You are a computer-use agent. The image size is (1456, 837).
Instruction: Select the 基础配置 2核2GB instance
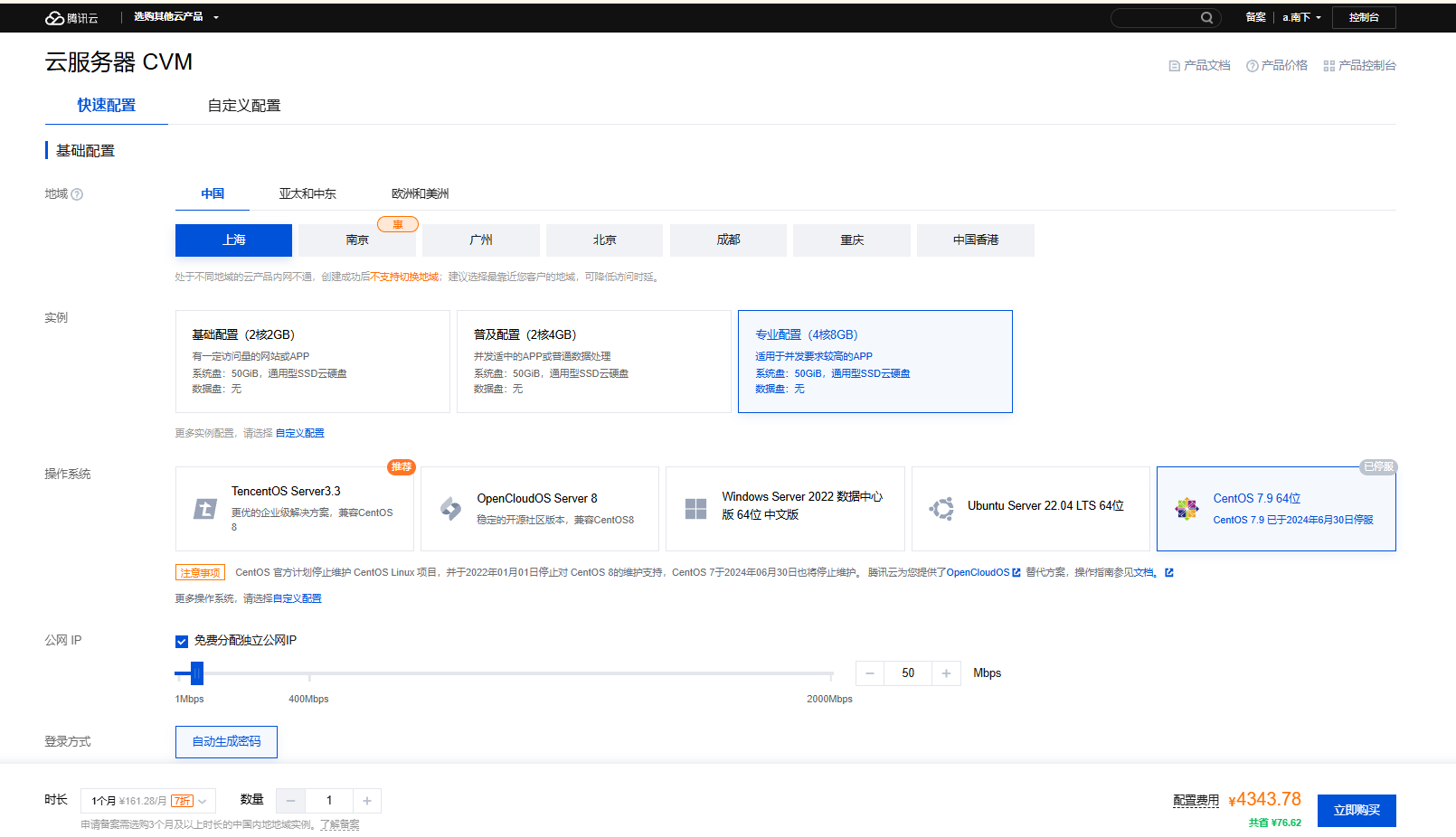(312, 362)
